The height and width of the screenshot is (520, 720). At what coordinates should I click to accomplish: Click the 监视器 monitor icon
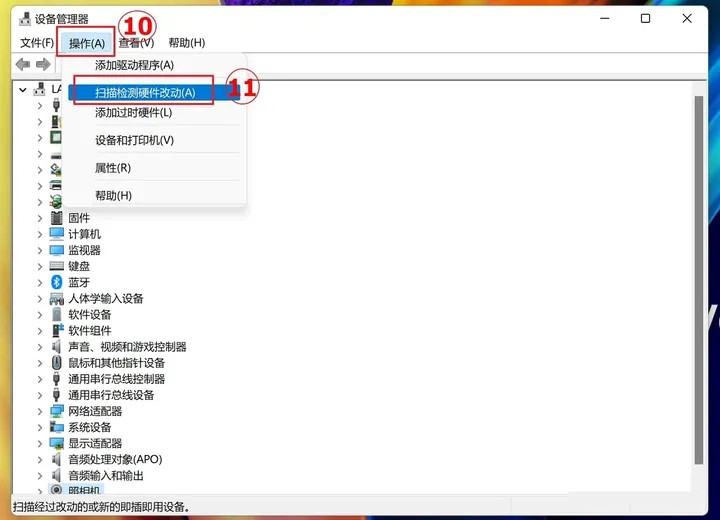pos(56,250)
